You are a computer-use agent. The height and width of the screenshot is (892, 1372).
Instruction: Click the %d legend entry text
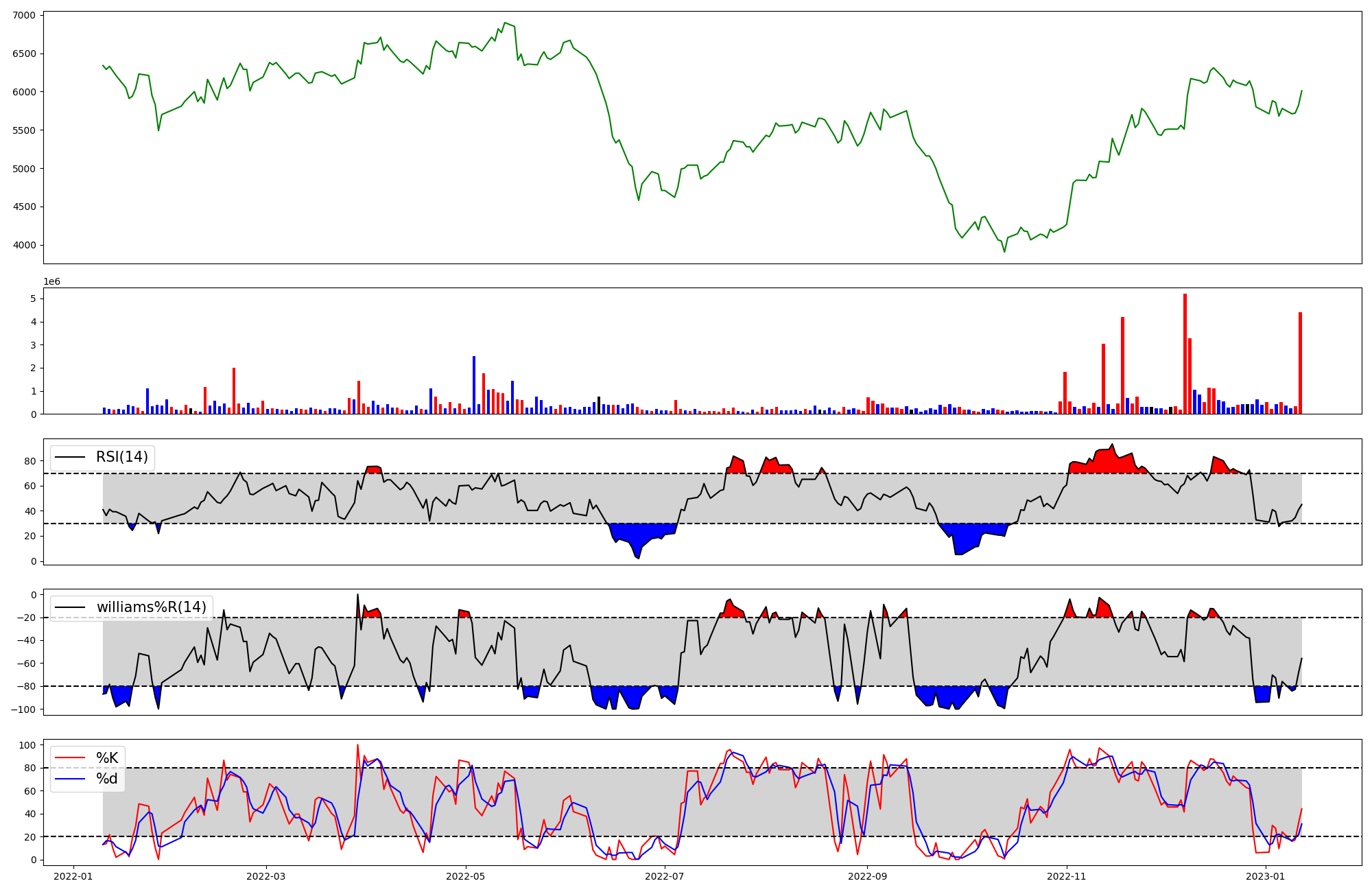click(x=107, y=779)
